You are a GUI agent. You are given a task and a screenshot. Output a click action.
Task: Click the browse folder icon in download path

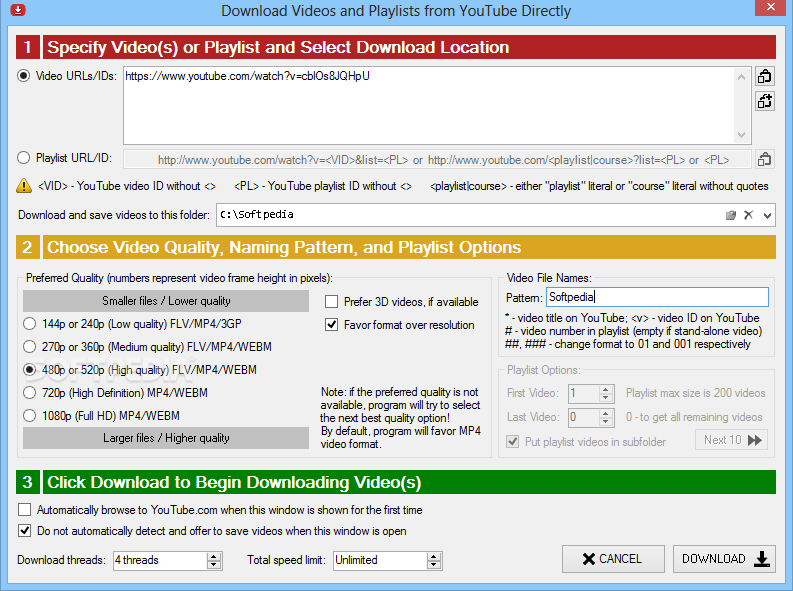pos(730,215)
